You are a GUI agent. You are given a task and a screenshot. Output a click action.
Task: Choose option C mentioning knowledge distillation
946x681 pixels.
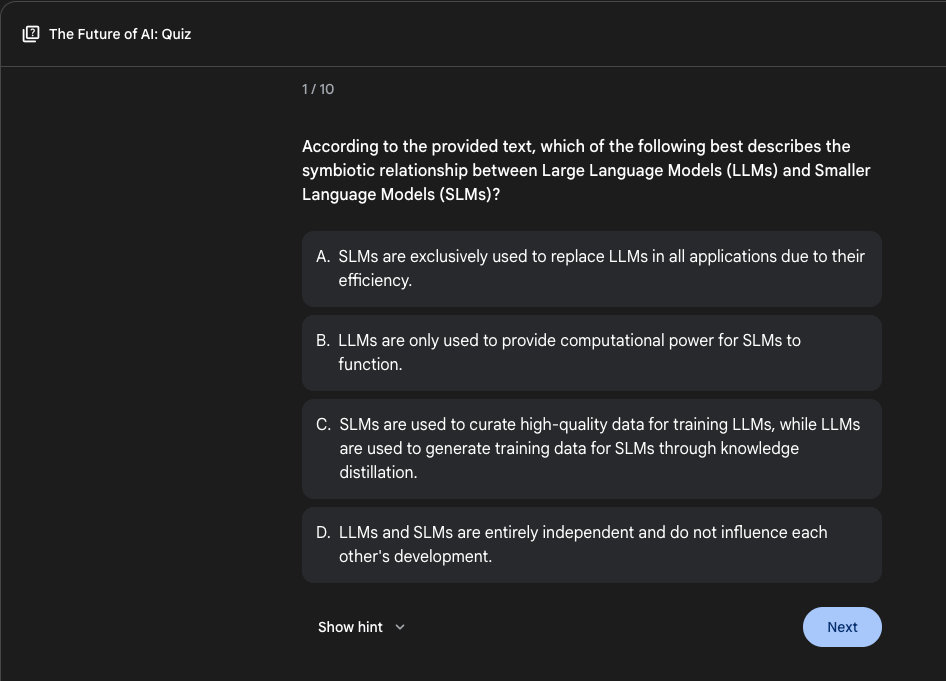pos(591,449)
